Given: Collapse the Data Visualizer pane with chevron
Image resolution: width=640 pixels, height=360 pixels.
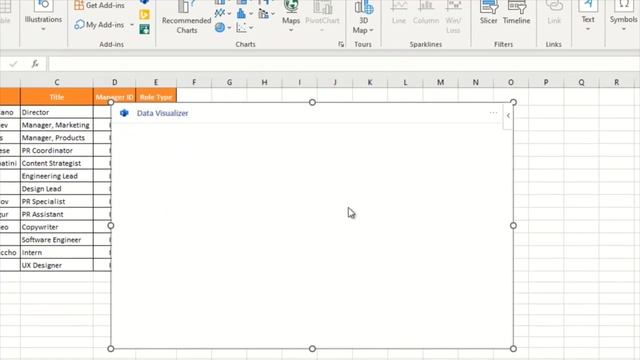Looking at the screenshot, I should 508,116.
